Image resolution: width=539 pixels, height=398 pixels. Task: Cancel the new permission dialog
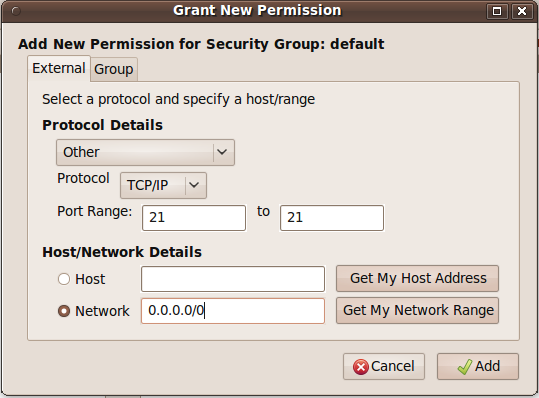tap(384, 366)
